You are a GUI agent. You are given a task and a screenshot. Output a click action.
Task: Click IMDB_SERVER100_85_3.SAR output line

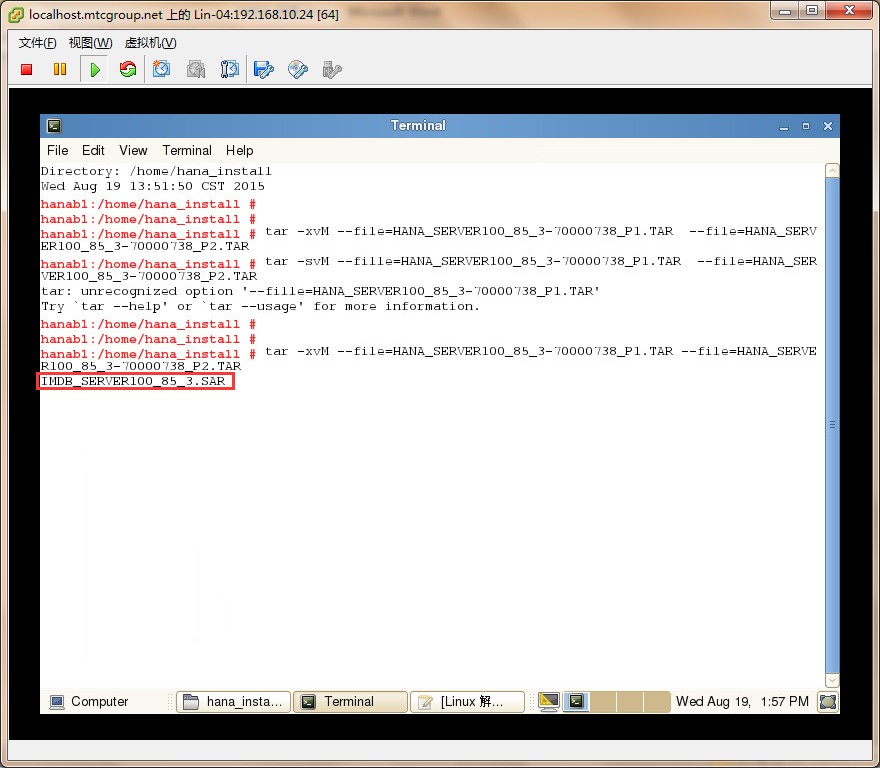click(x=133, y=381)
